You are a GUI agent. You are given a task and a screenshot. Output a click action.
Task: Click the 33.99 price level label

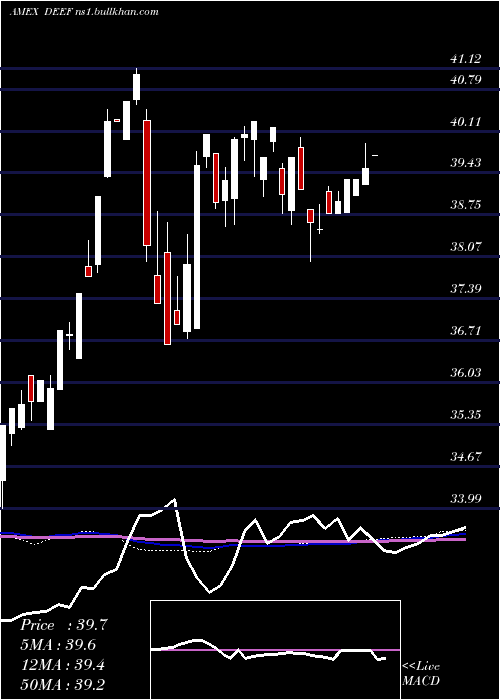point(466,498)
